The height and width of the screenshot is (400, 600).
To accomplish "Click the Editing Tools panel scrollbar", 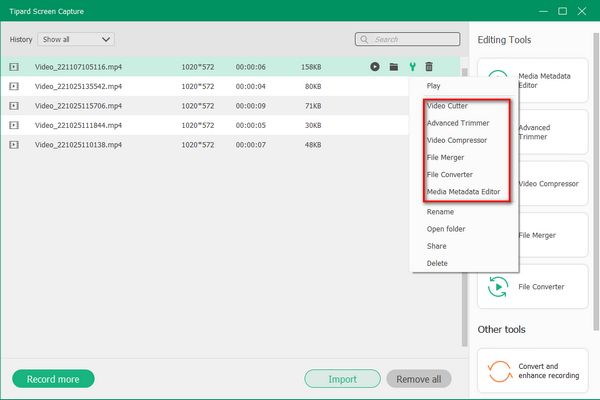I will (x=596, y=182).
